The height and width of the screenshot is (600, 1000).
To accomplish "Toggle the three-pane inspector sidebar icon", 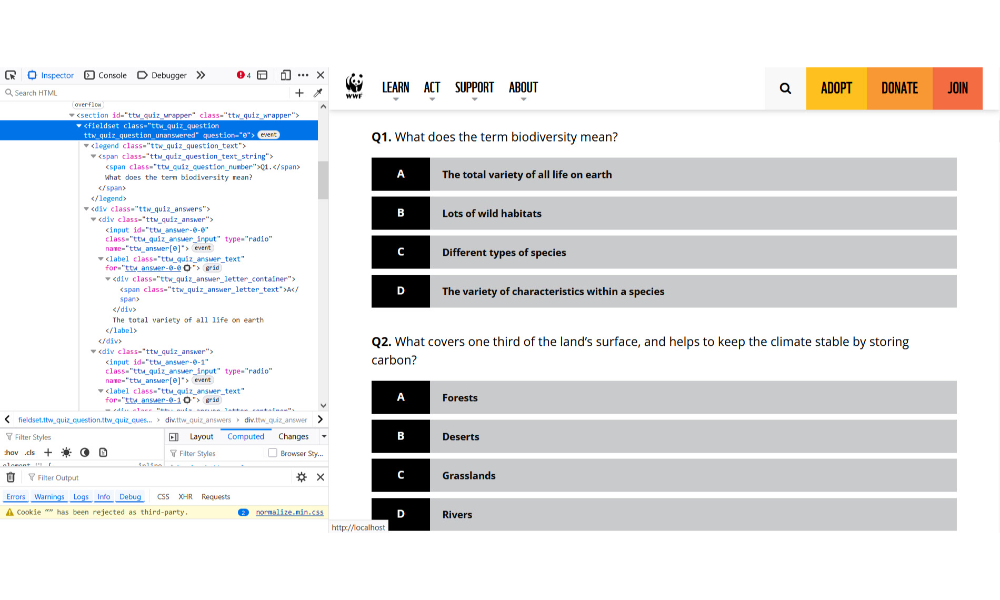I will point(173,437).
